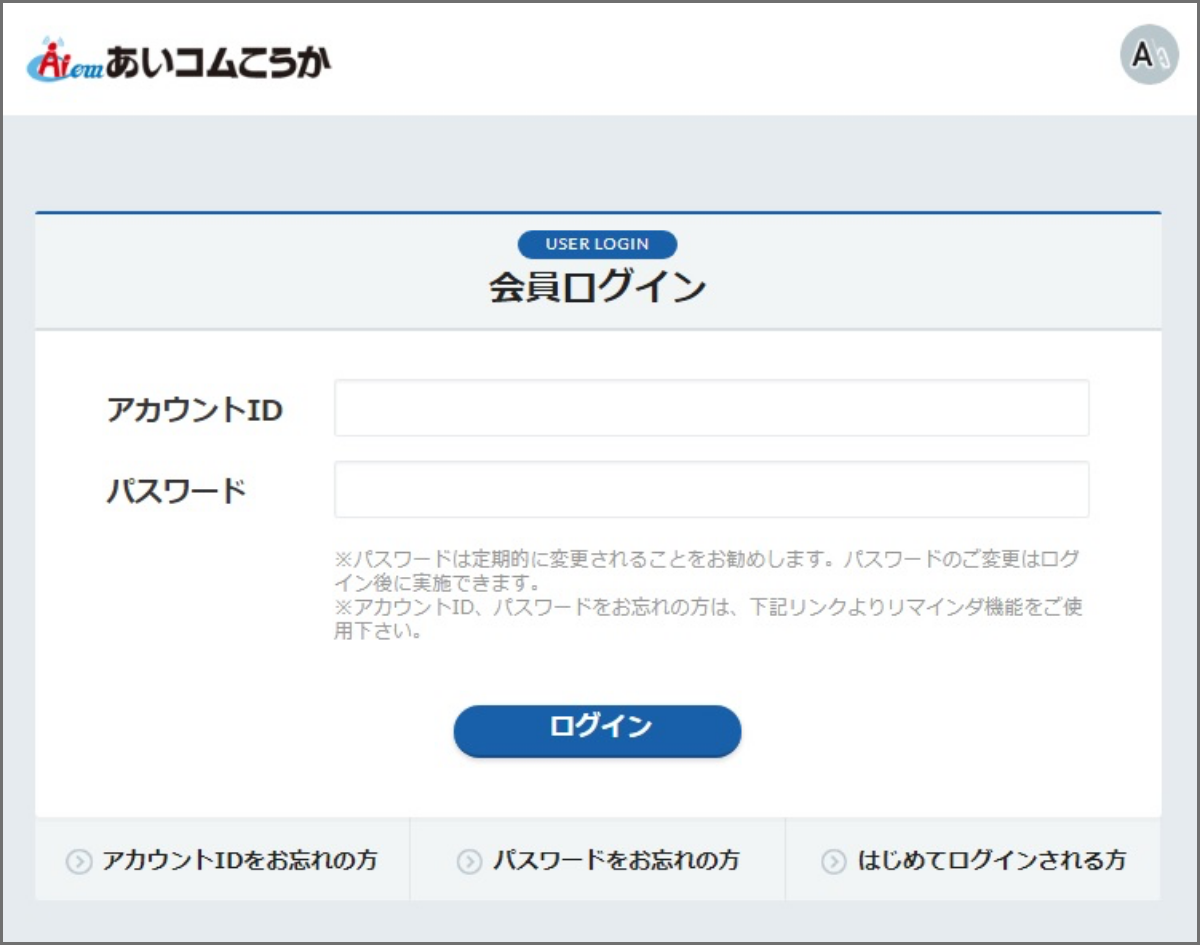Click the password change recommendation note
This screenshot has width=1200, height=945.
[707, 570]
